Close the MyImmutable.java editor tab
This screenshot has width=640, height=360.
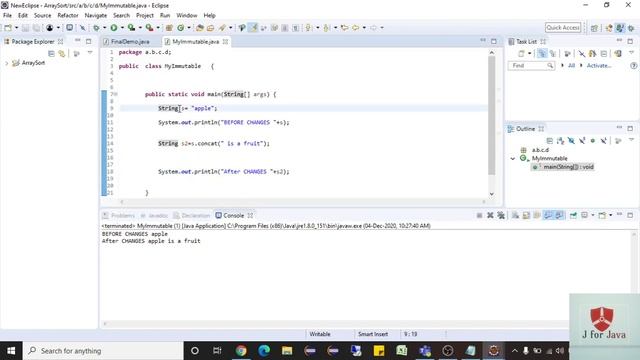[225, 42]
